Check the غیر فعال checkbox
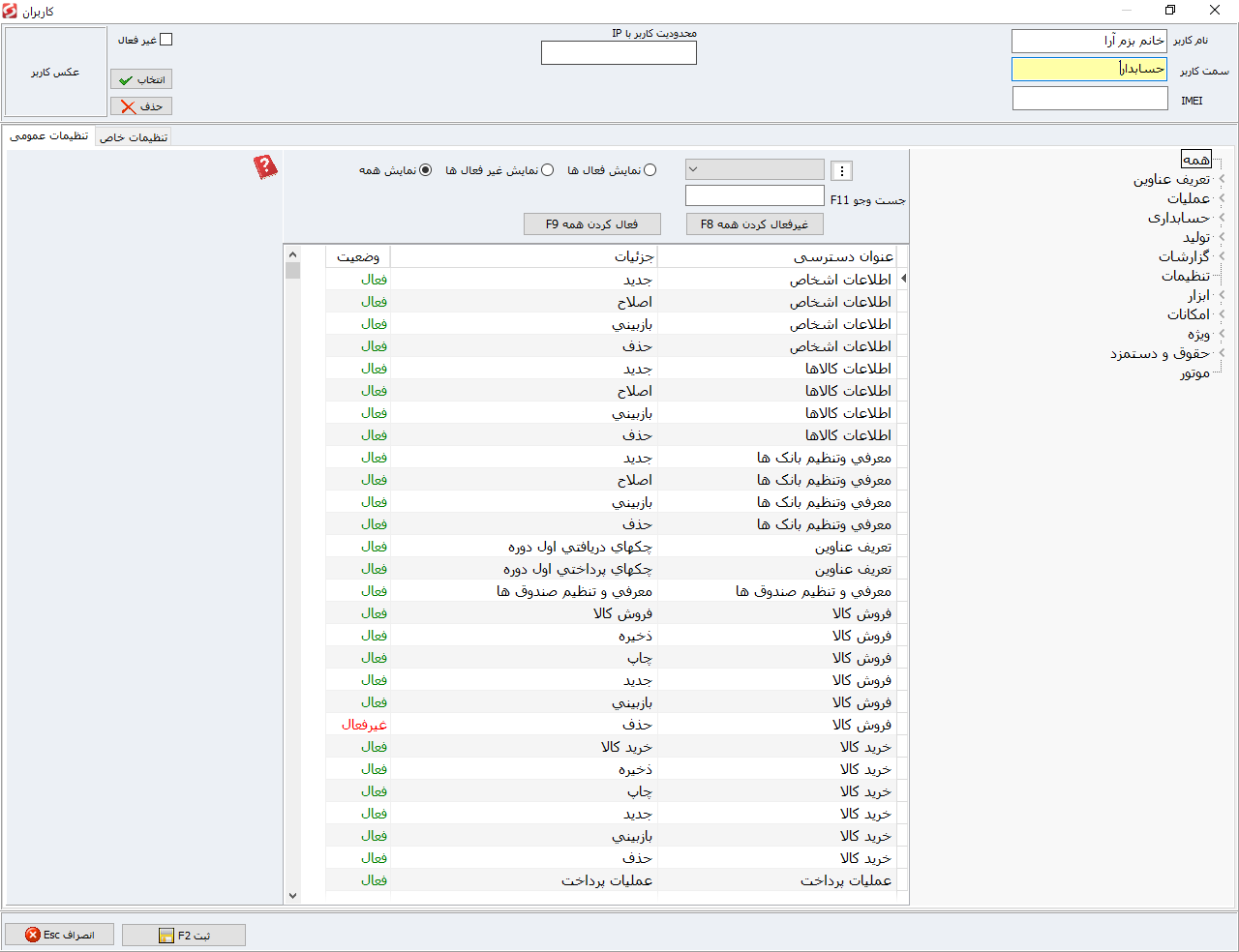The image size is (1239, 952). coord(166,40)
